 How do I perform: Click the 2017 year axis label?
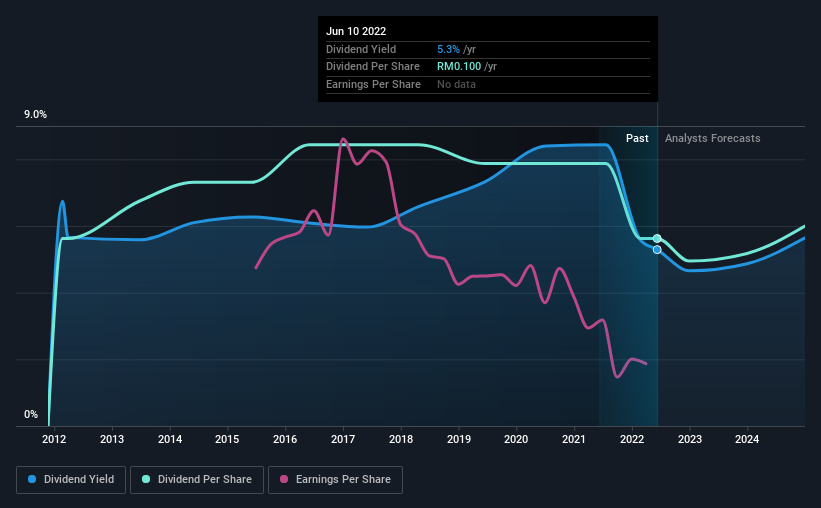pos(343,439)
